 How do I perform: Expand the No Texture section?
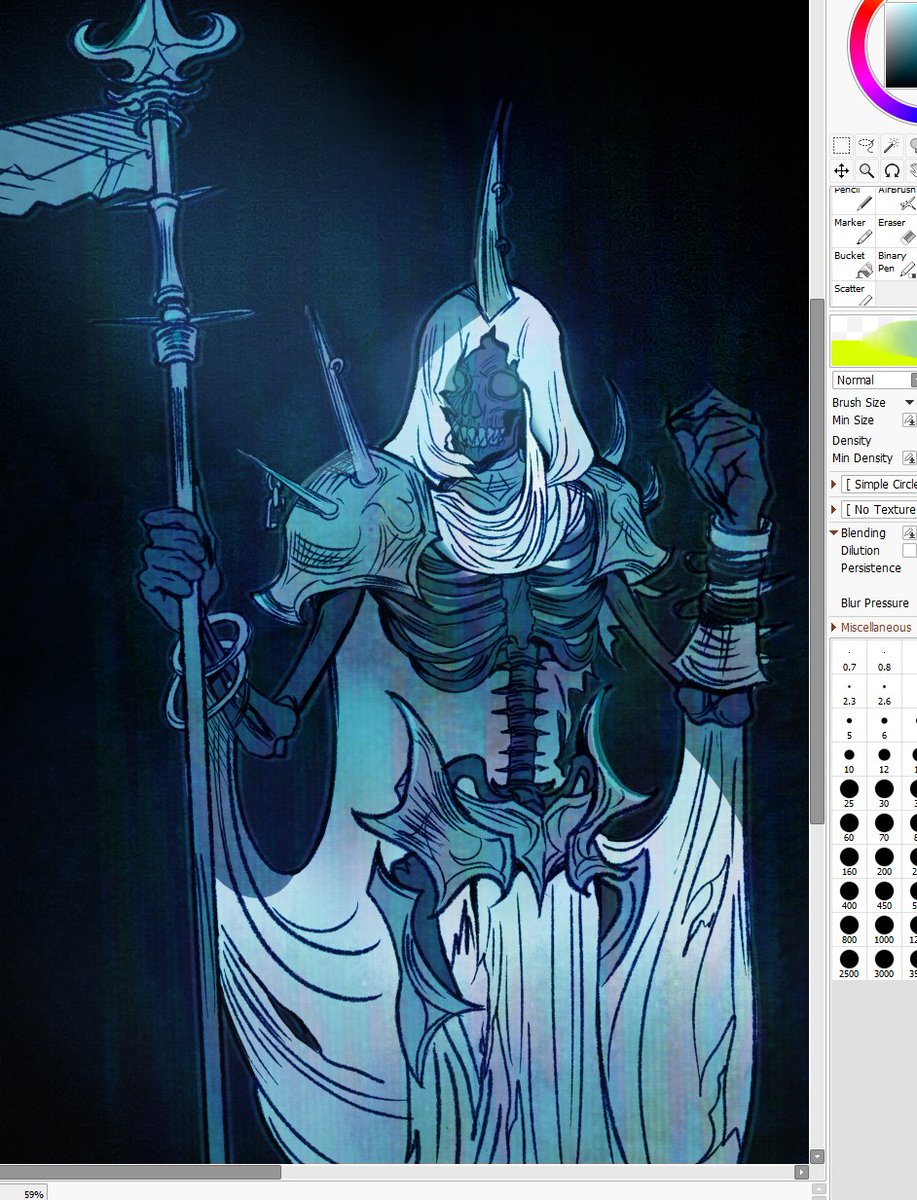point(835,510)
